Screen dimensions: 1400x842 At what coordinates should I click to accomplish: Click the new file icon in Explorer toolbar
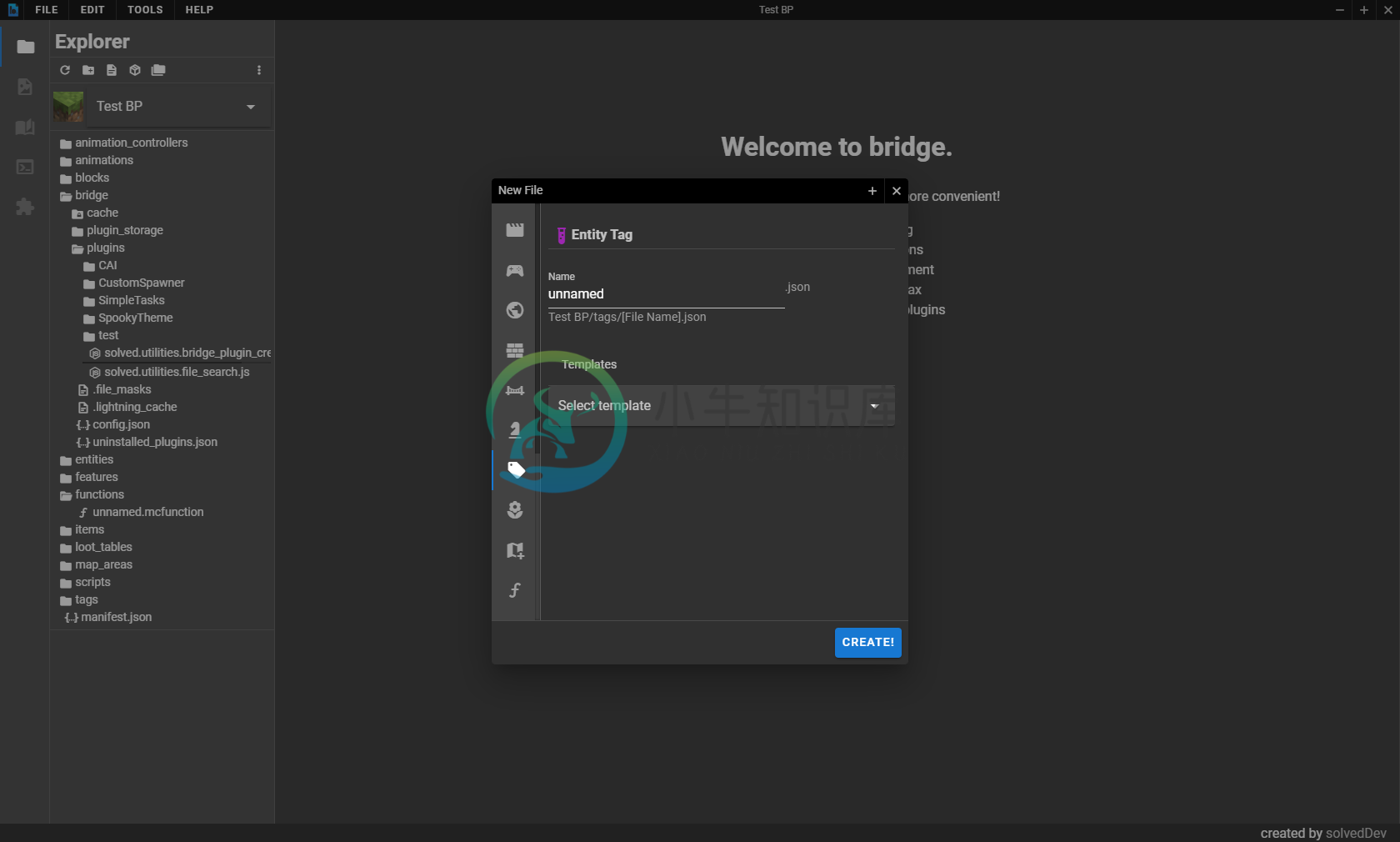pos(112,70)
